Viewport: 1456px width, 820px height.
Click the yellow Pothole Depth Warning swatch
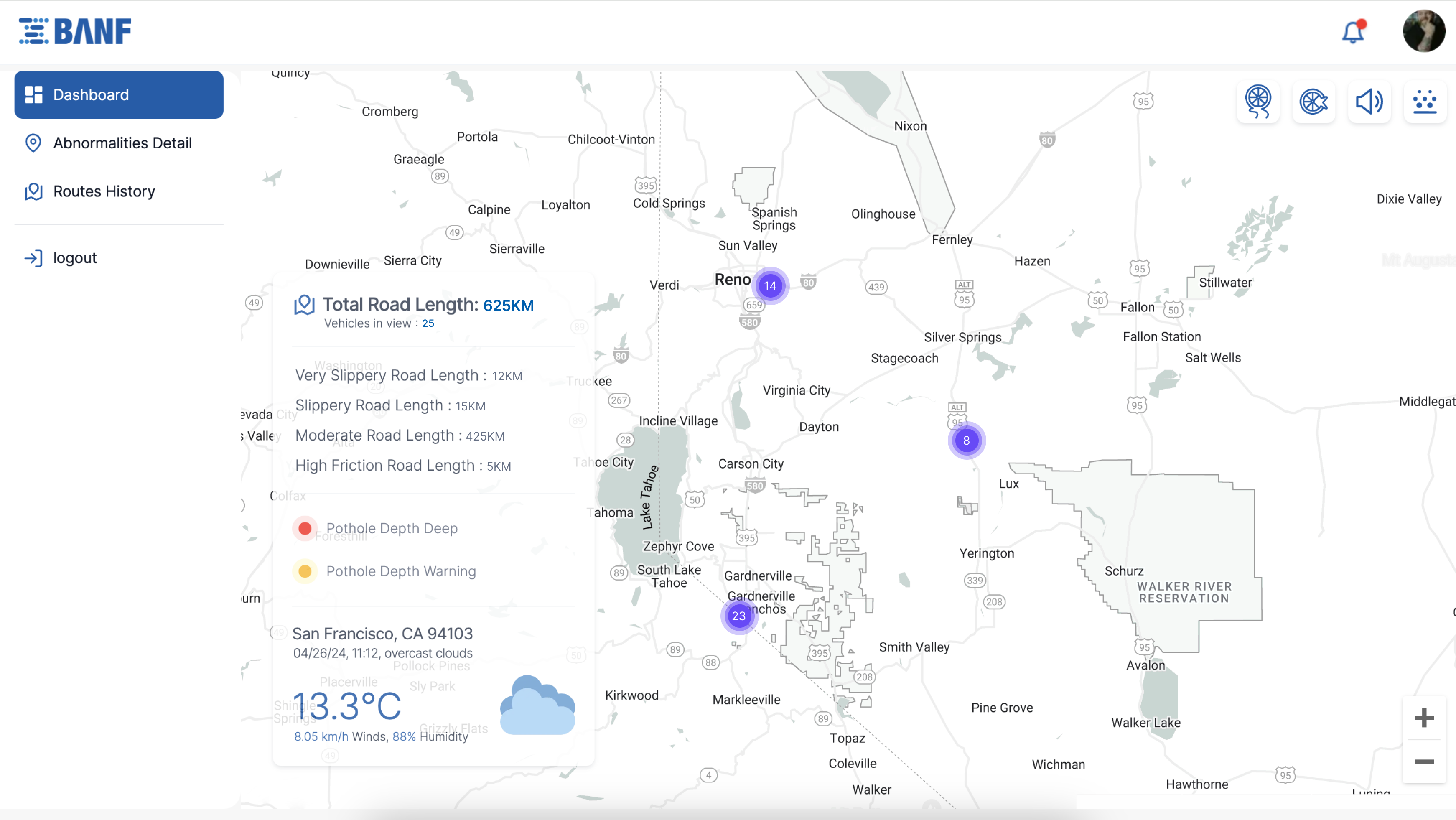click(x=305, y=571)
